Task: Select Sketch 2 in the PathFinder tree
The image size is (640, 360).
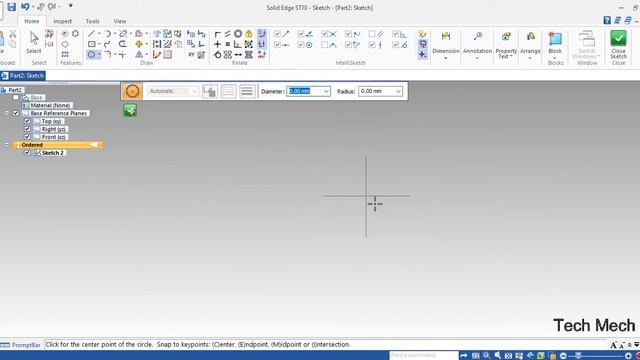Action: (53, 153)
